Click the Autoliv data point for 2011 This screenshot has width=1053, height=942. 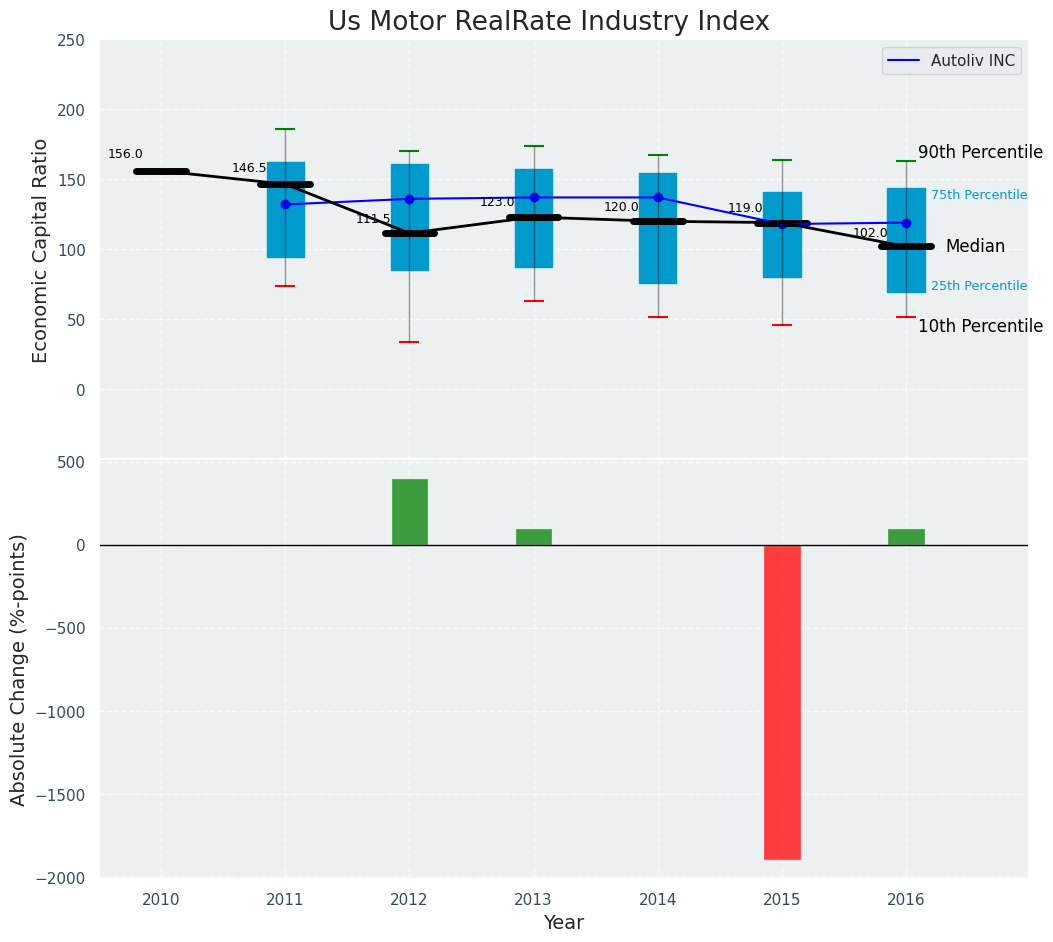[285, 204]
